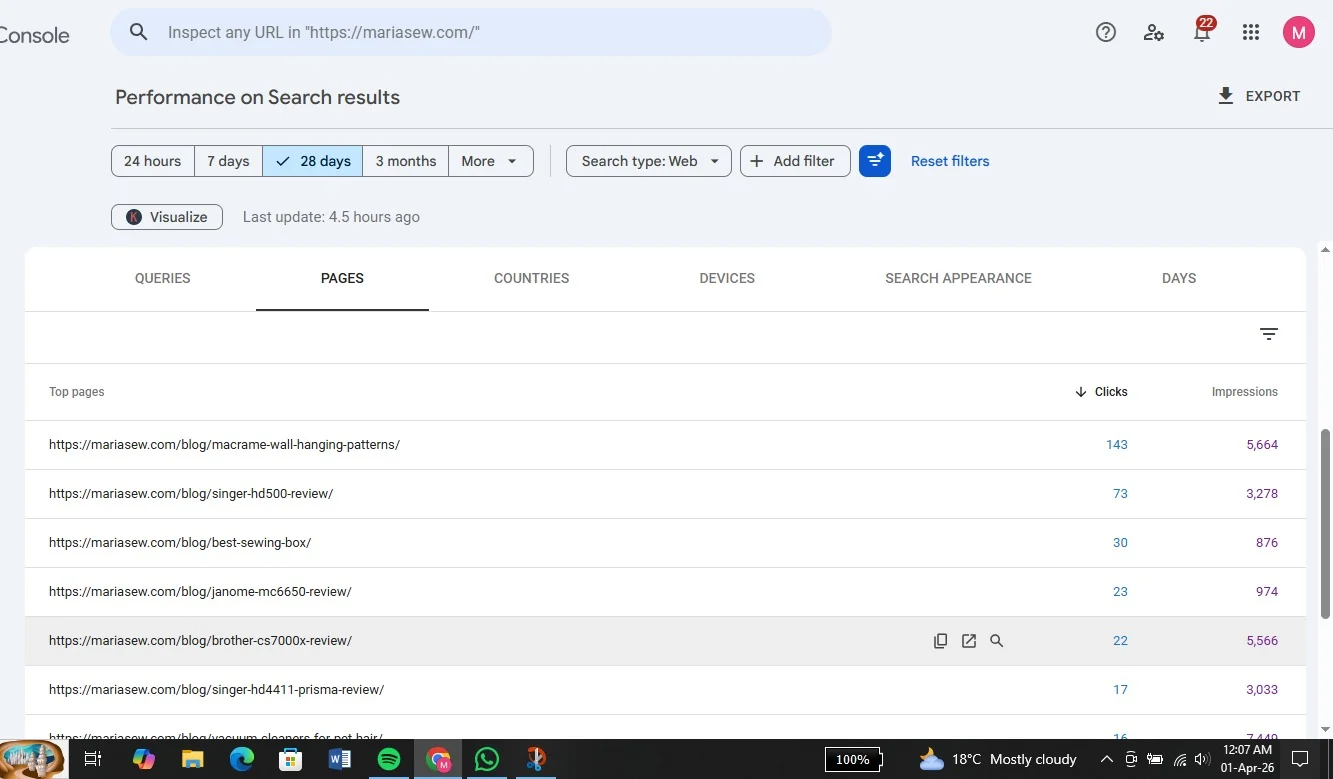Select the 3 months date range
Image resolution: width=1333 pixels, height=779 pixels.
tap(406, 161)
